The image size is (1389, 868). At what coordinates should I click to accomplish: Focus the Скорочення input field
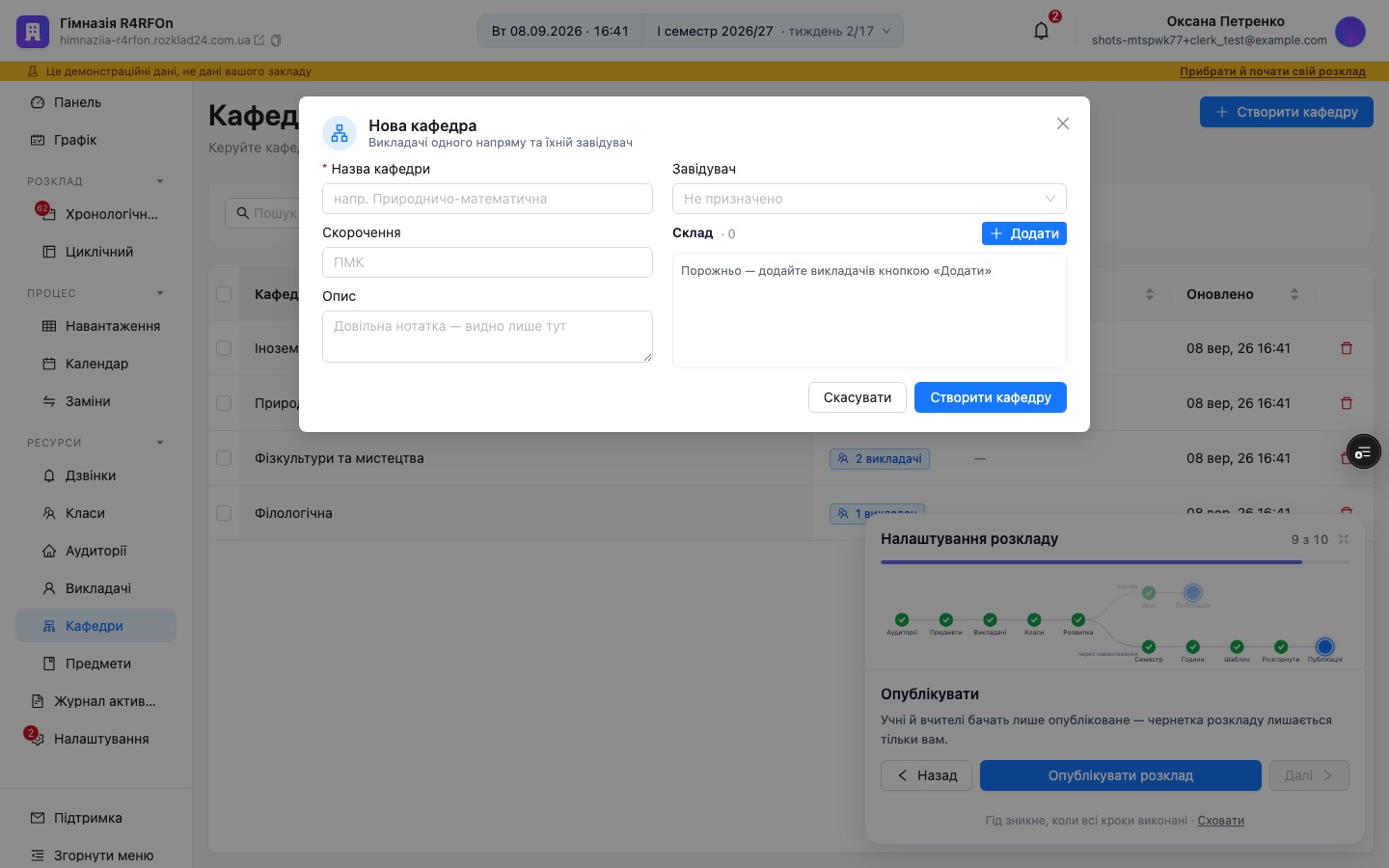[x=487, y=262]
